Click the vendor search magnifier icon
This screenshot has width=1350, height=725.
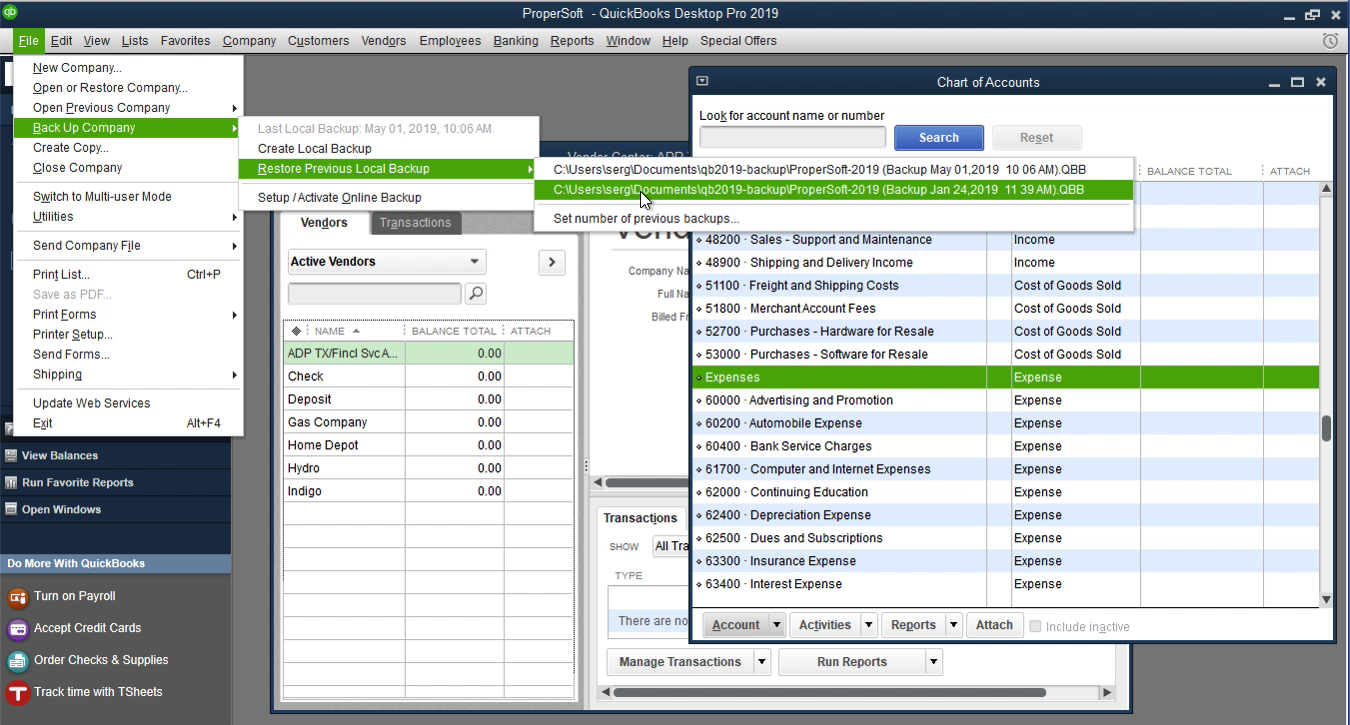476,293
